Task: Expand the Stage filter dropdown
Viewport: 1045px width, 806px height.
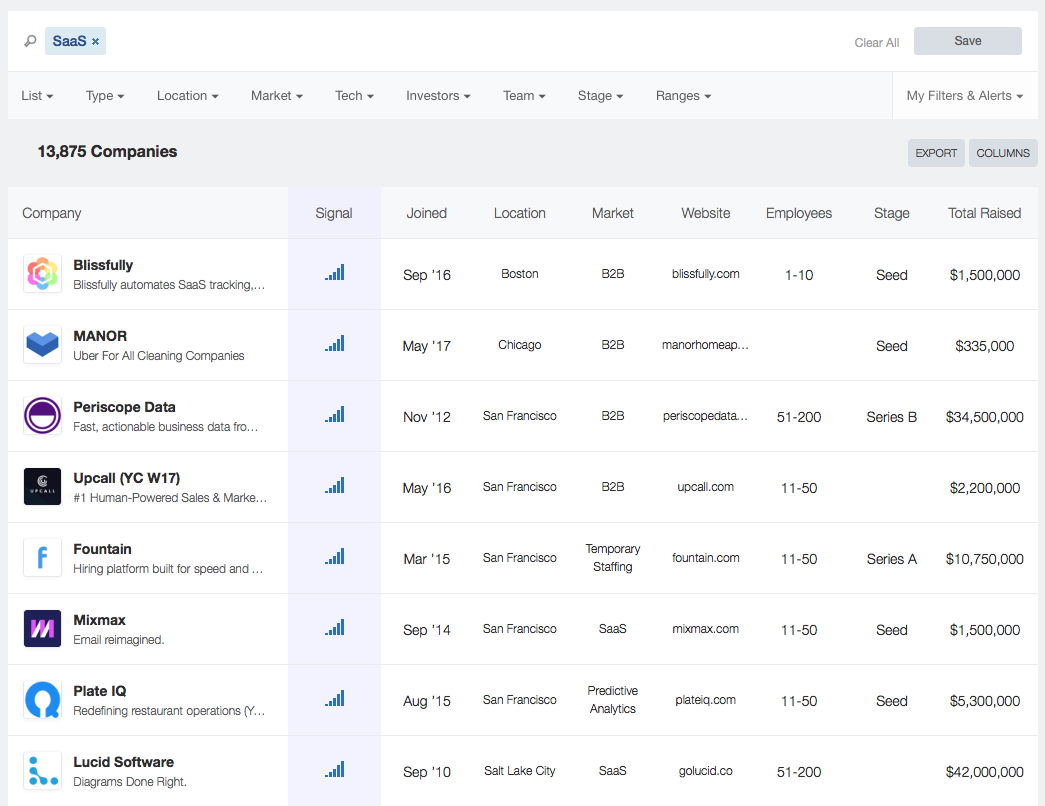Action: point(600,96)
